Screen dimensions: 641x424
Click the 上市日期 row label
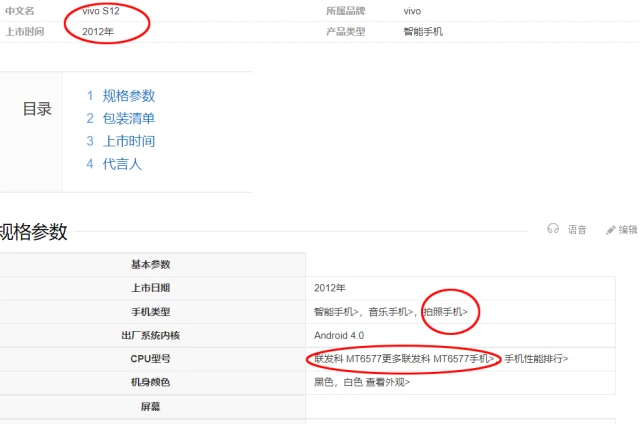point(150,288)
